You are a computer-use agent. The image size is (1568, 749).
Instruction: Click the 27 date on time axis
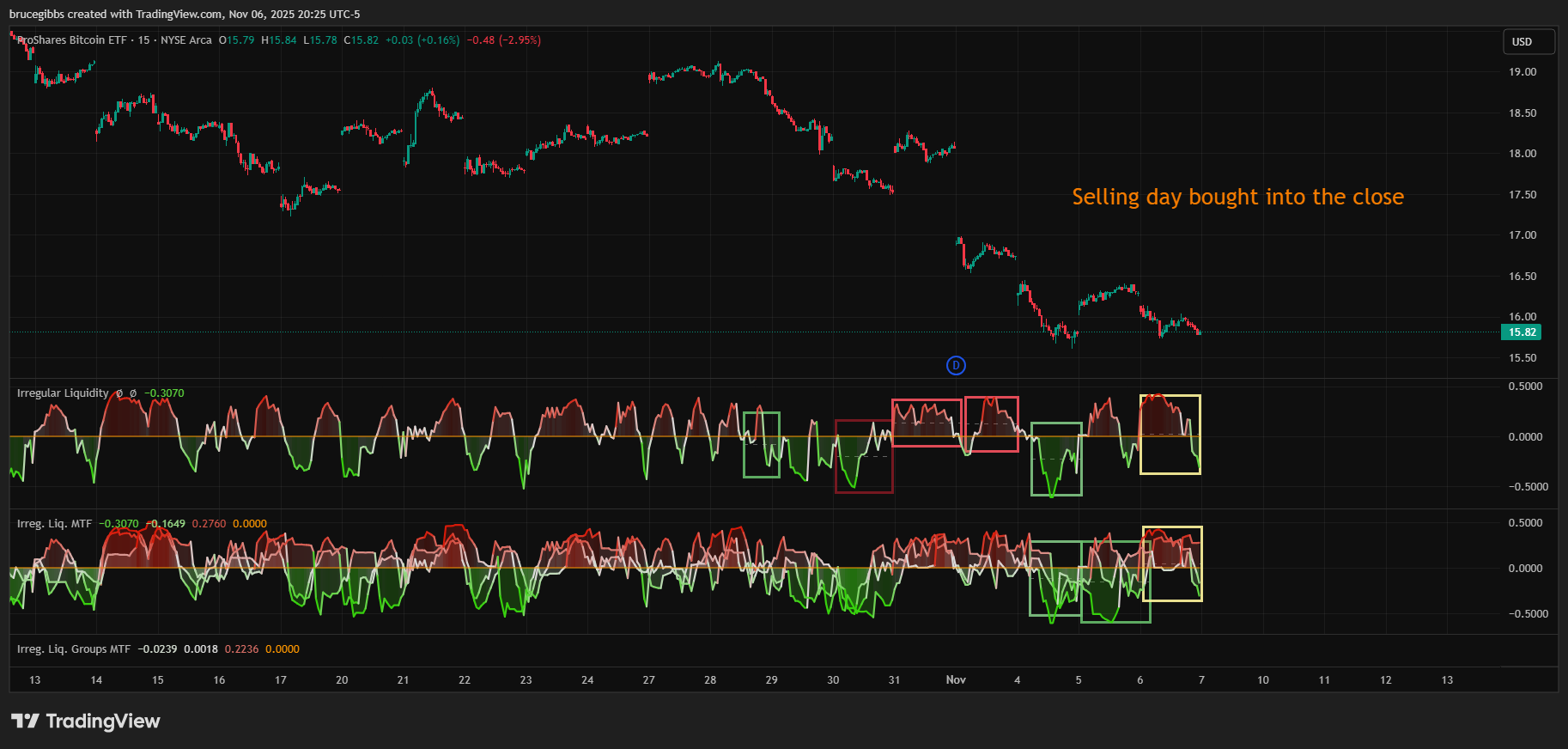pyautogui.click(x=649, y=680)
